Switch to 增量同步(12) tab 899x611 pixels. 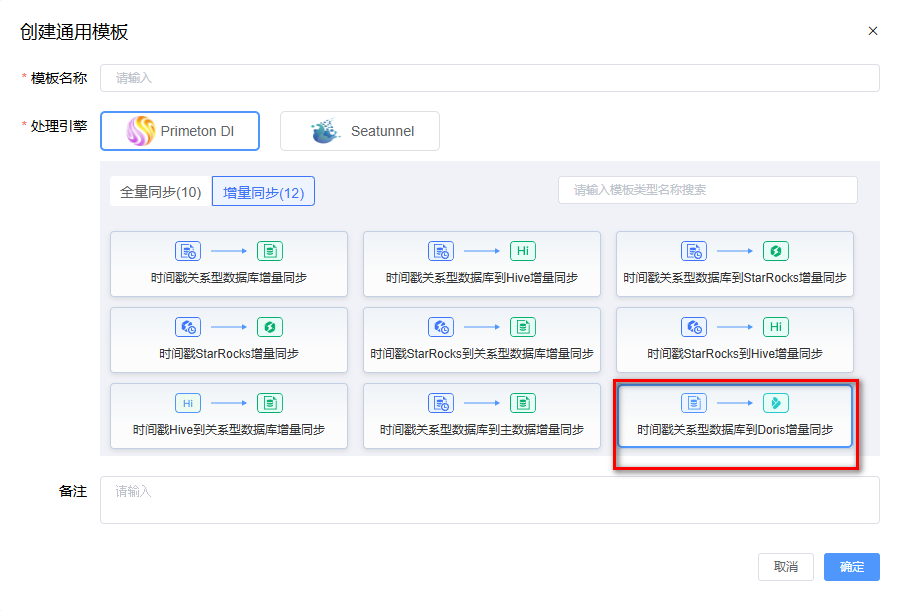pyautogui.click(x=263, y=192)
